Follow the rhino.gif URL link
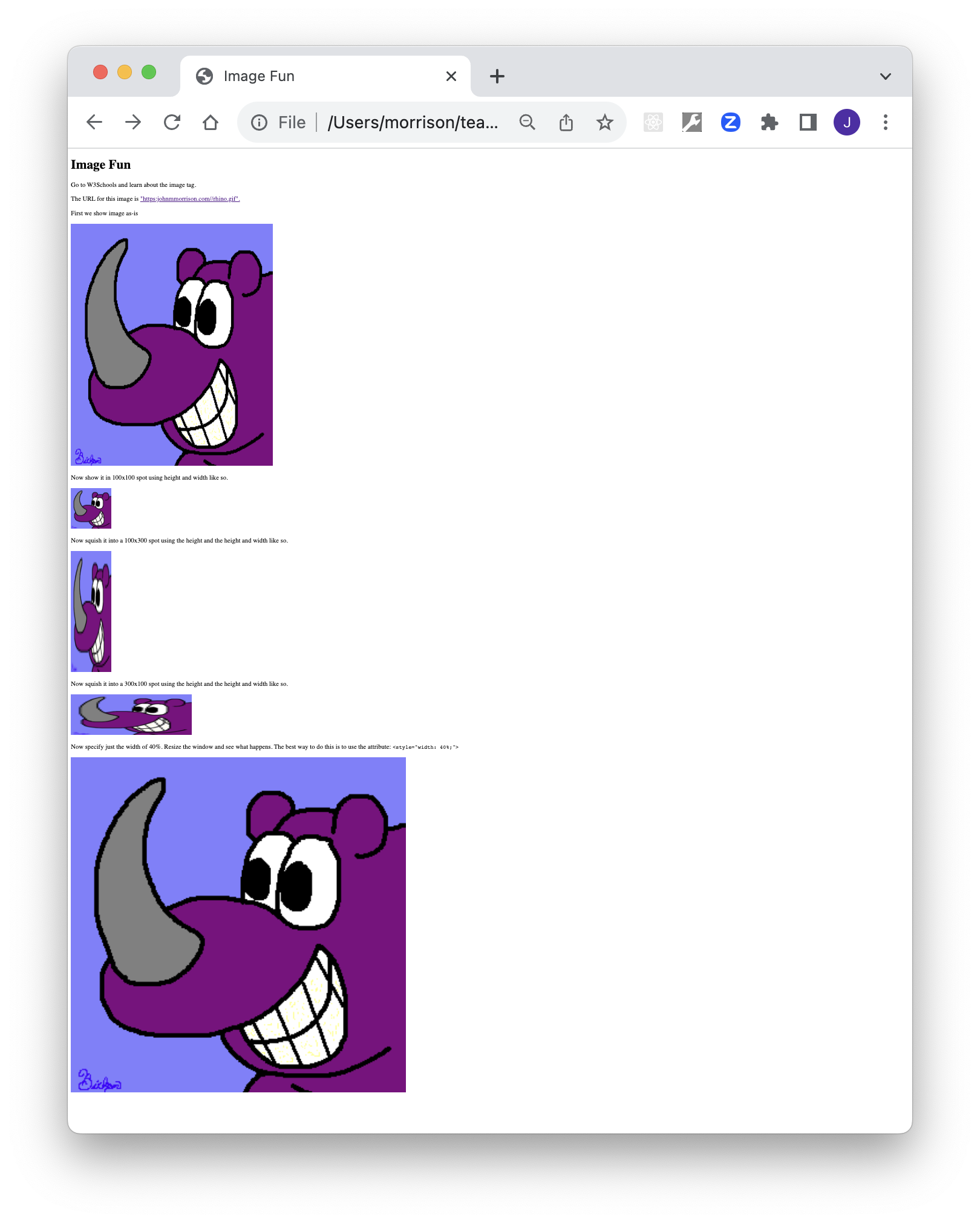The width and height of the screenshot is (980, 1223). pyautogui.click(x=190, y=199)
